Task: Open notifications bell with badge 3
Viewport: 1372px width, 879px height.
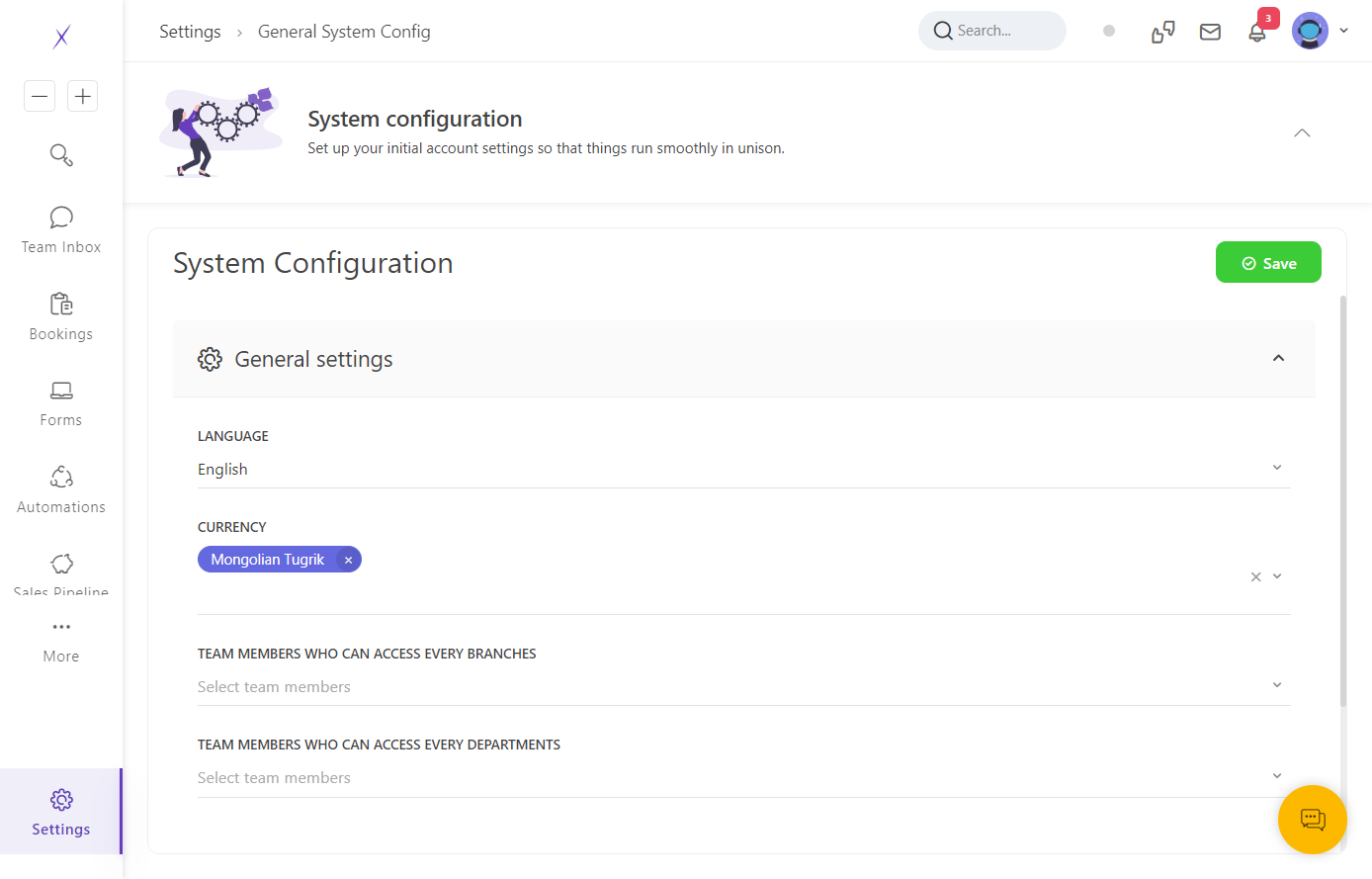Action: (x=1257, y=31)
